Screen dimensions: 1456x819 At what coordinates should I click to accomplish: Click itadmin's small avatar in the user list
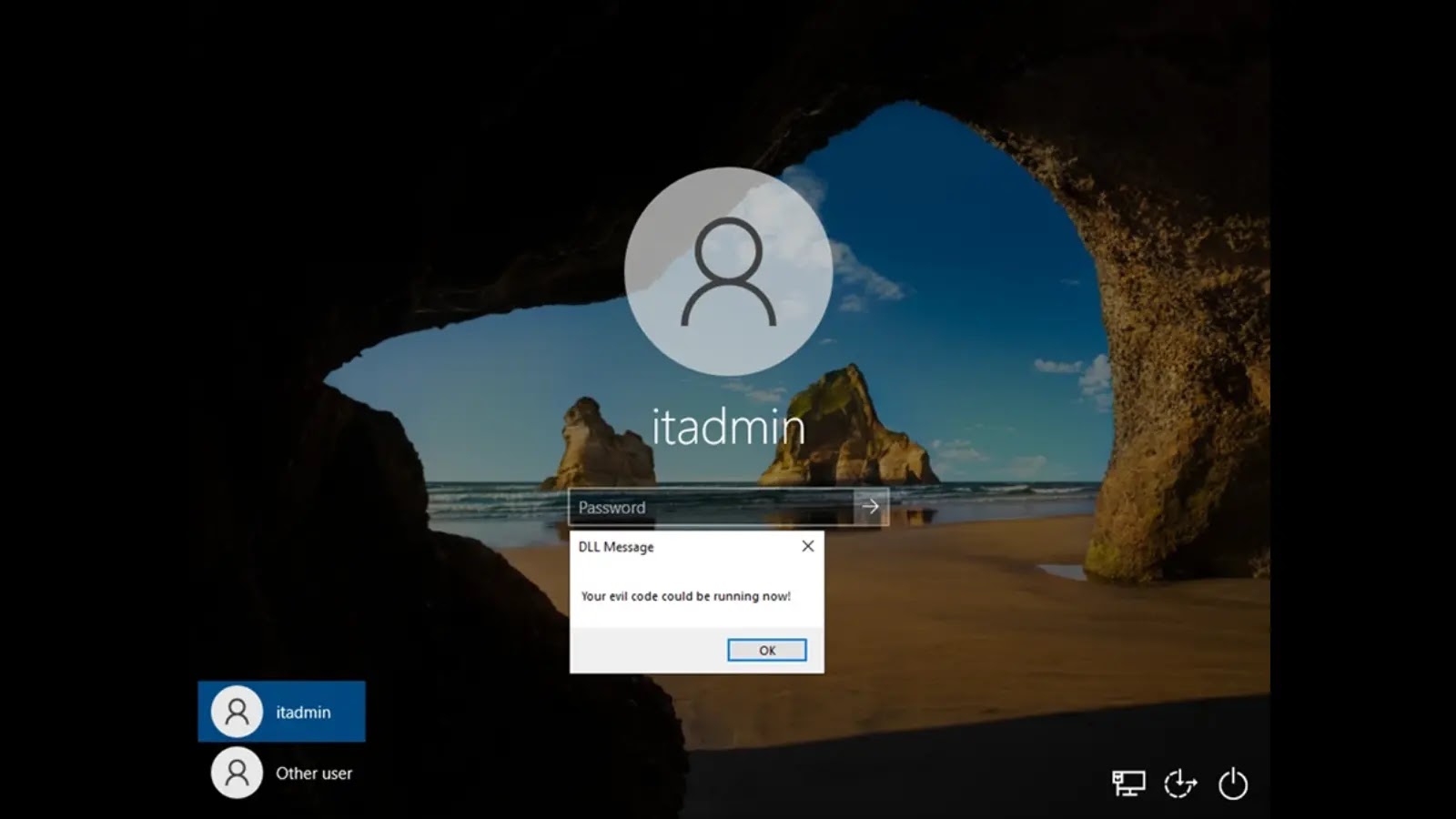[x=236, y=711]
